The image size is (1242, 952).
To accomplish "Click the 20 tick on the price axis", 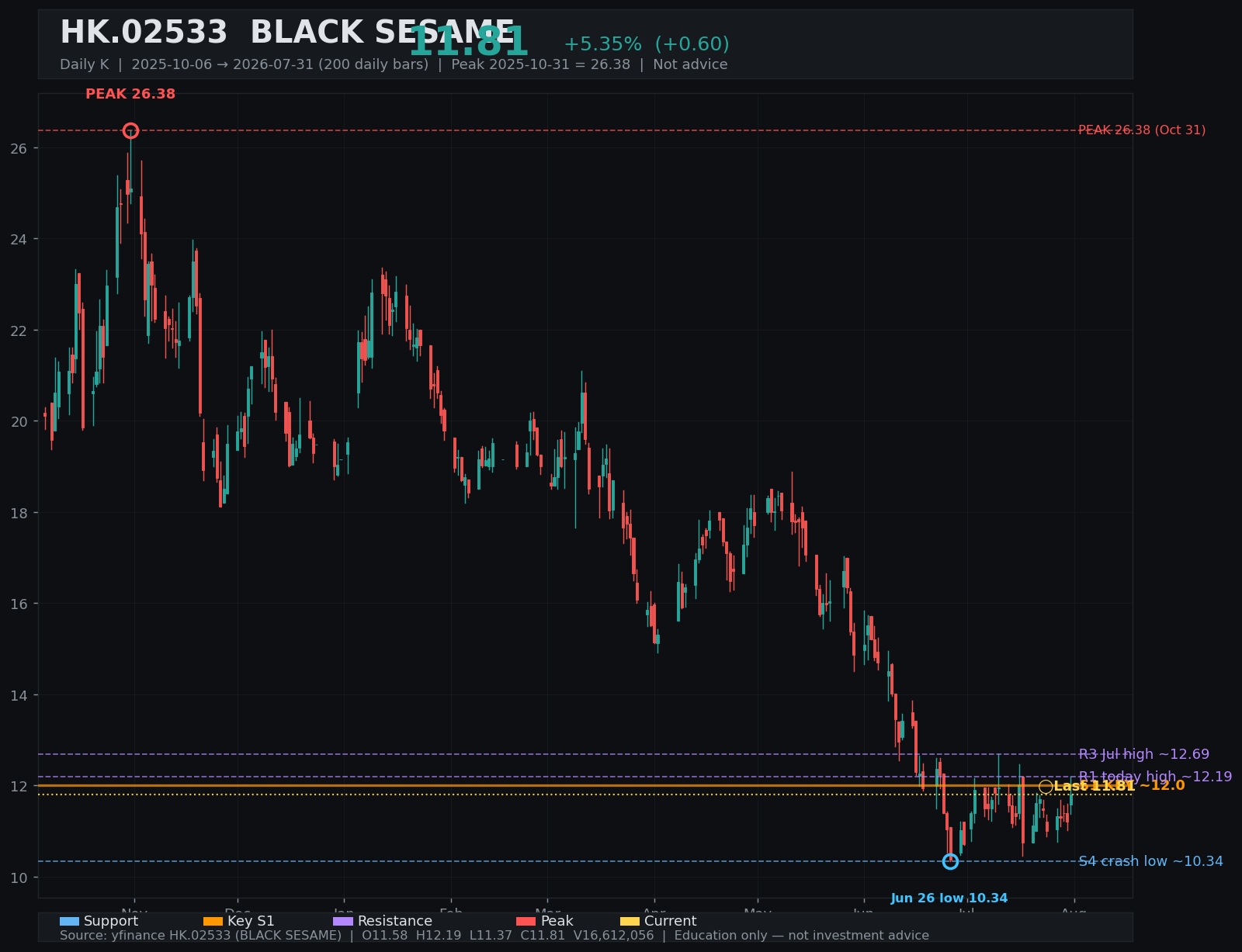I will point(19,421).
